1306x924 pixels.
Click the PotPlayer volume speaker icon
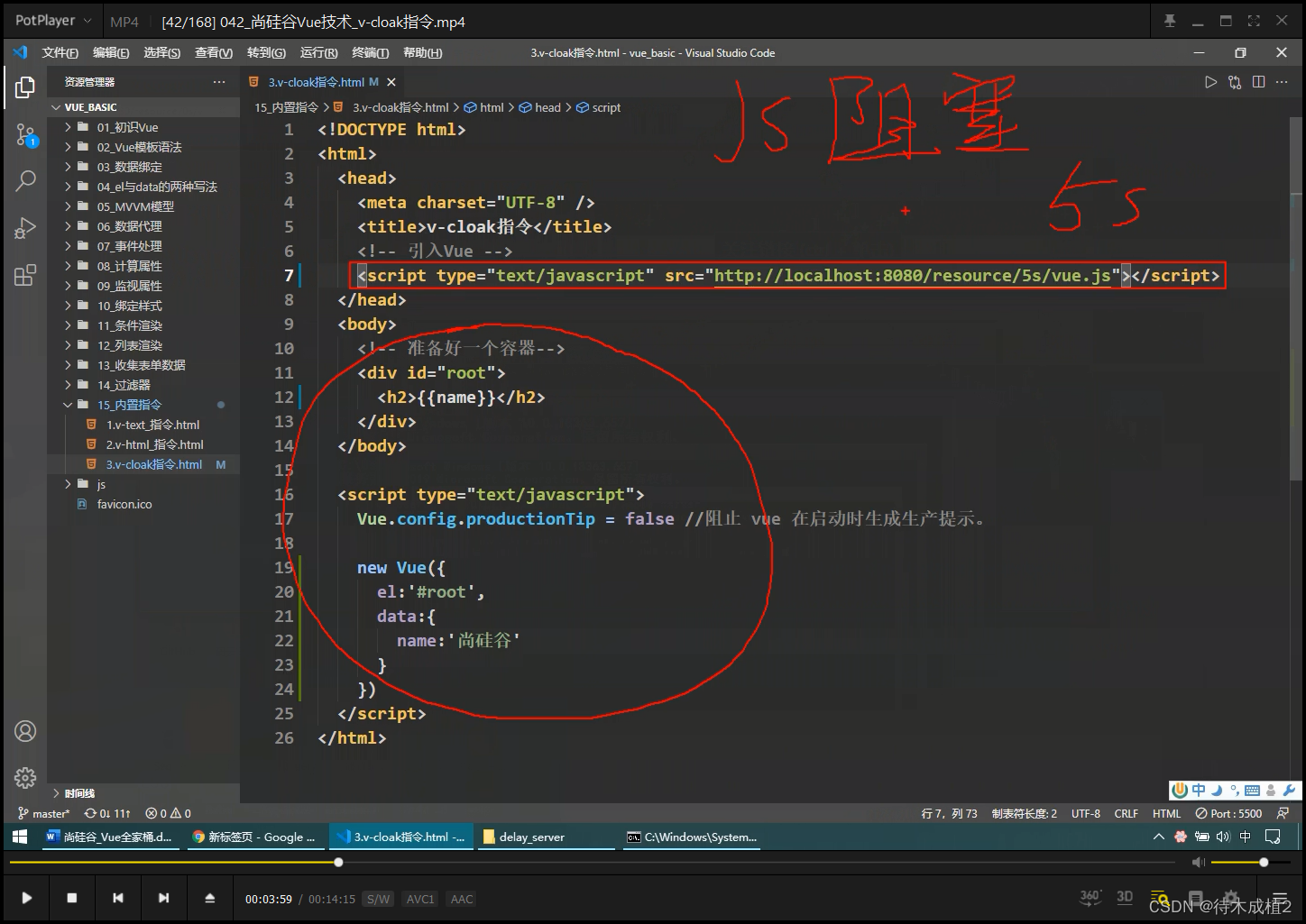click(x=1198, y=863)
